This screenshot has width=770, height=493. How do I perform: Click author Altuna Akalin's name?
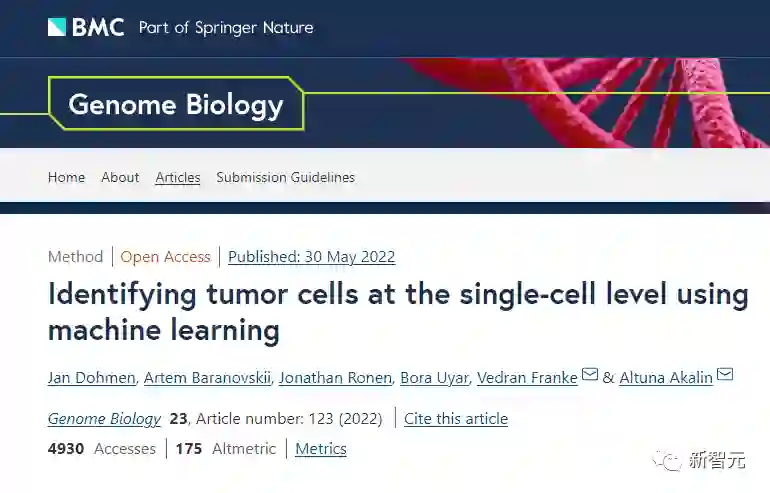[x=666, y=377]
